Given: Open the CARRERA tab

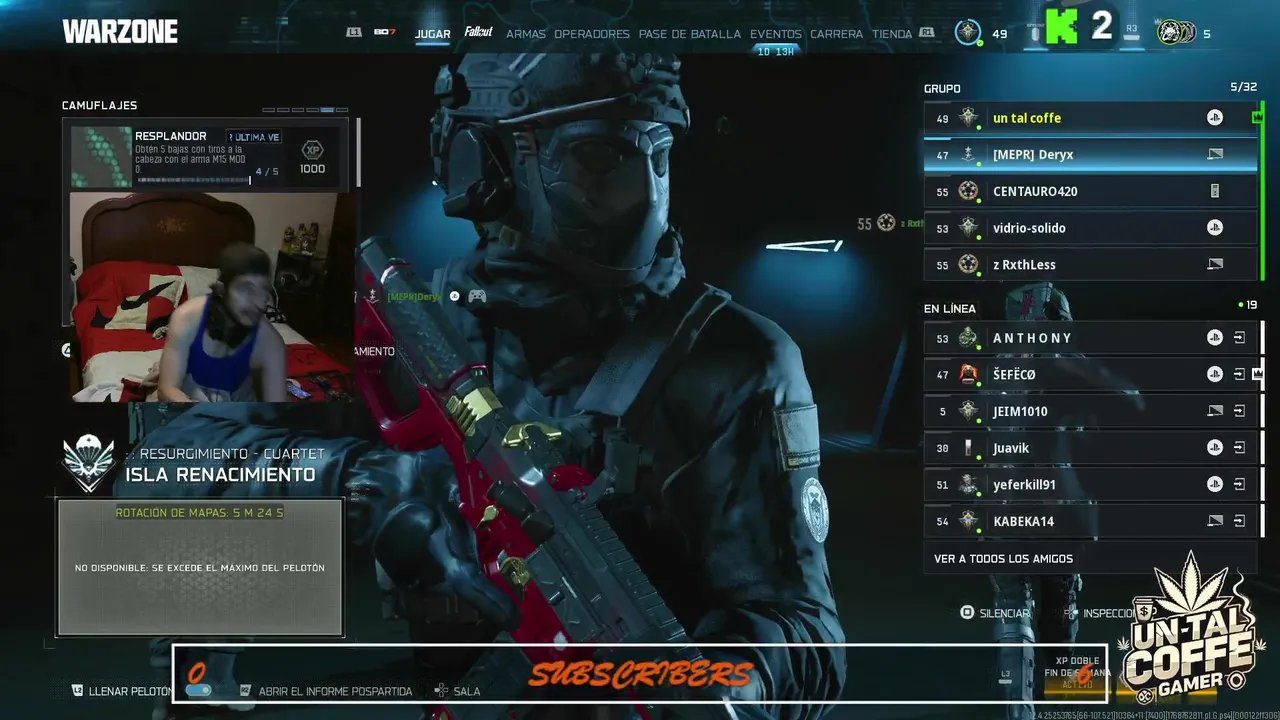Looking at the screenshot, I should 836,34.
